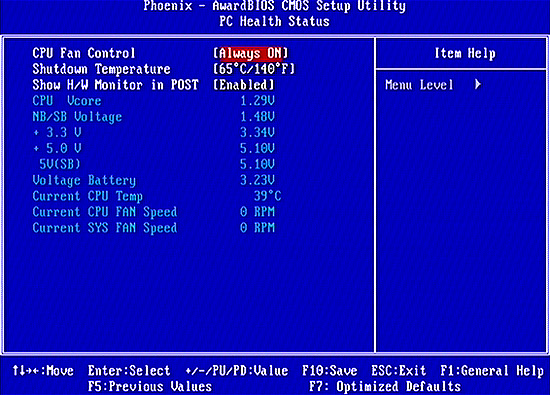Click the + 5.0 V label
The image size is (550, 395).
point(57,148)
